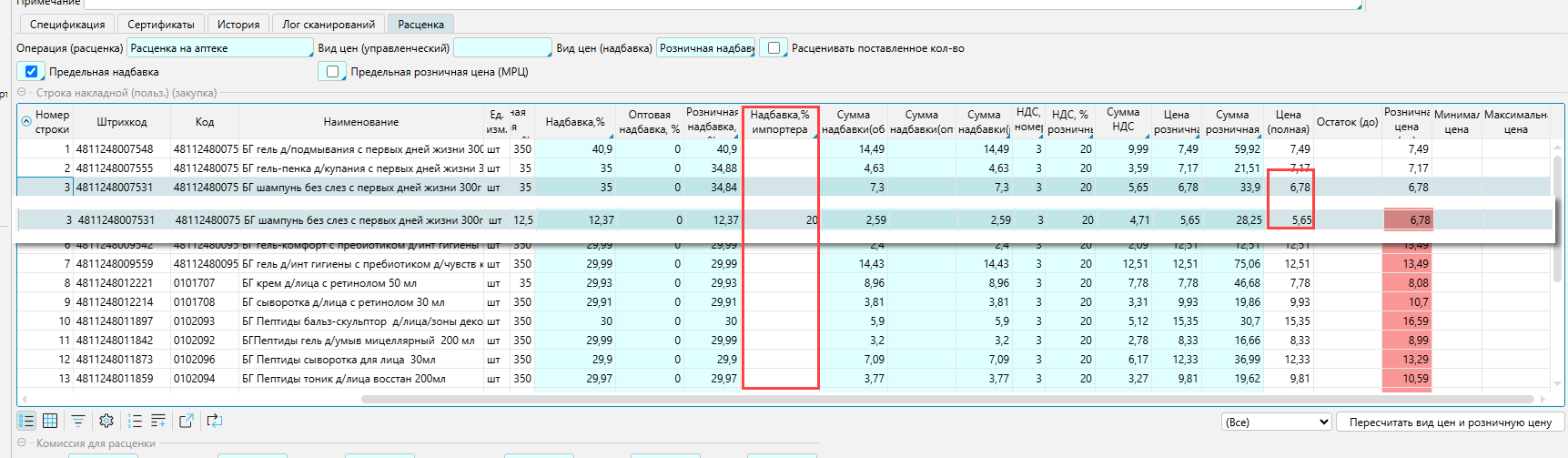Uncheck the Предельная надбавка checkbox
Viewport: 1568px width, 458px height.
pos(31,72)
